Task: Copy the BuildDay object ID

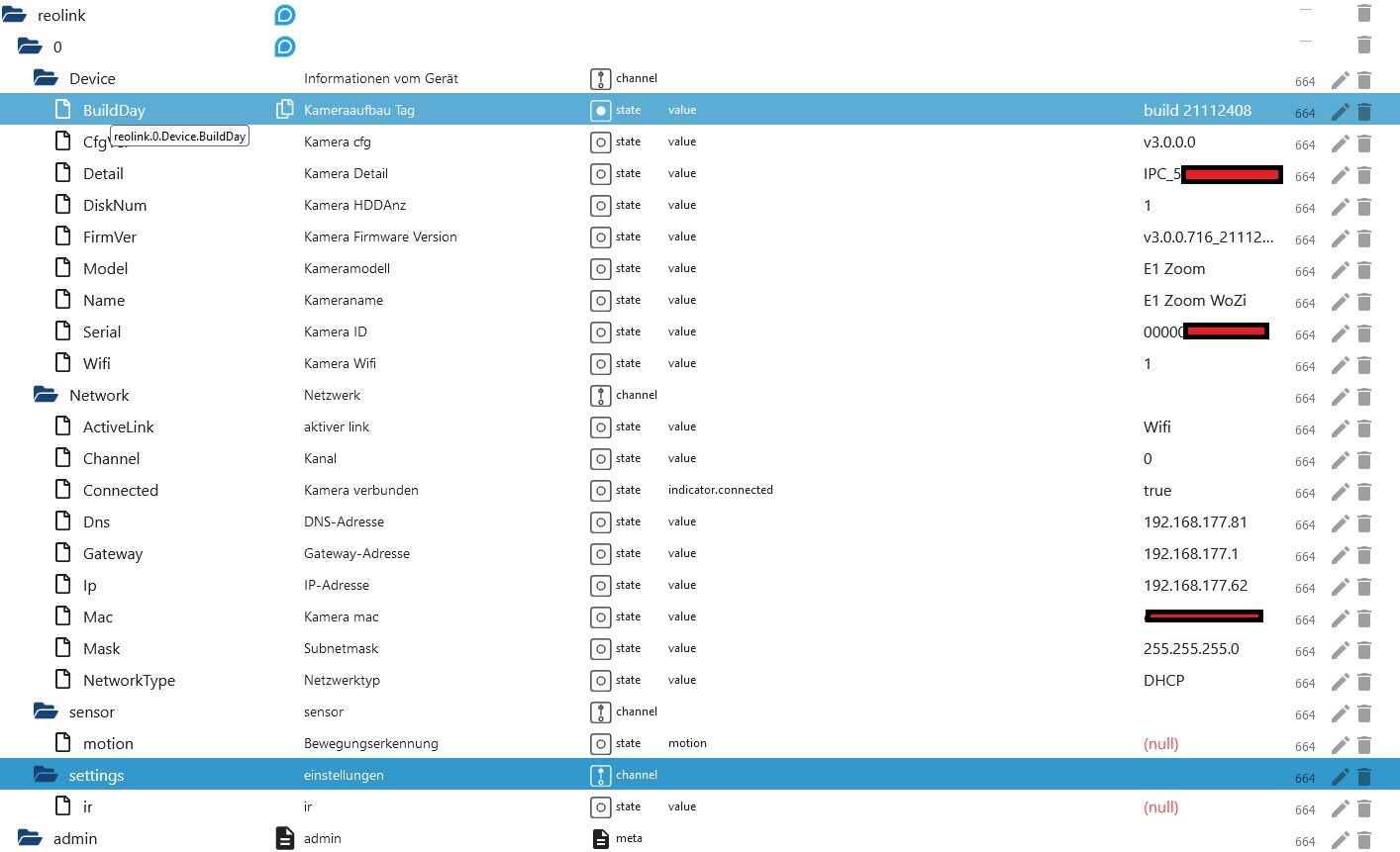Action: [284, 110]
